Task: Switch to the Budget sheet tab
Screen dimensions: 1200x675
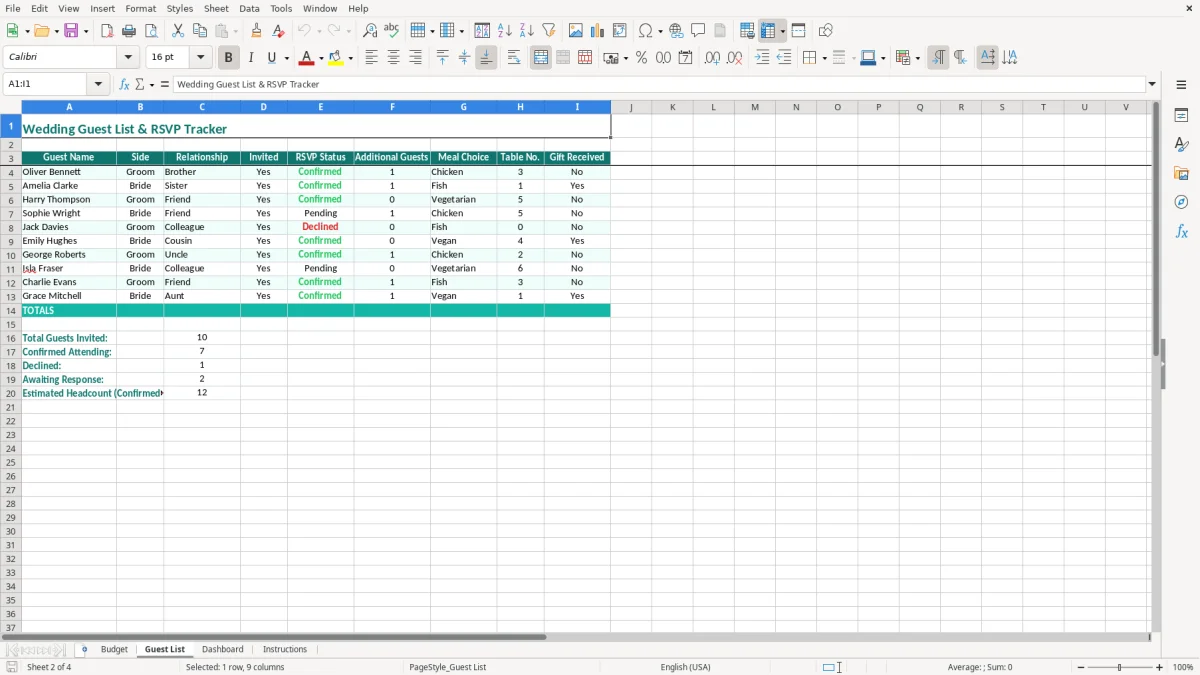Action: tap(114, 649)
